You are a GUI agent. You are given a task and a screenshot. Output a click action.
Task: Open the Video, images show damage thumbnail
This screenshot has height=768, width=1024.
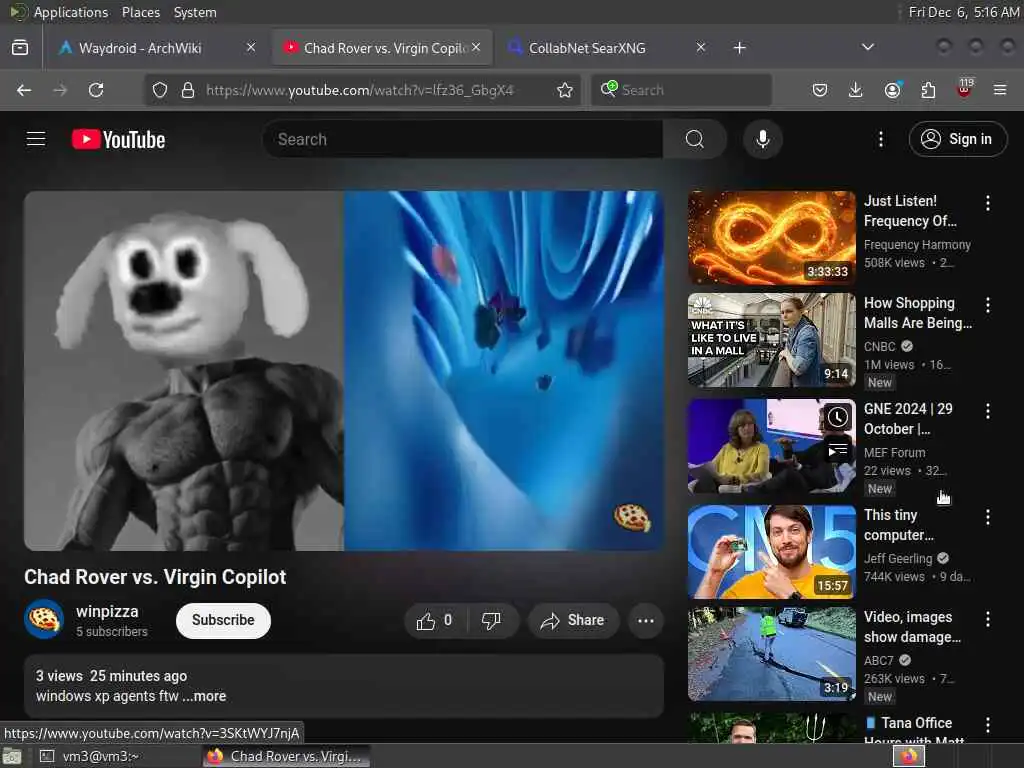771,654
